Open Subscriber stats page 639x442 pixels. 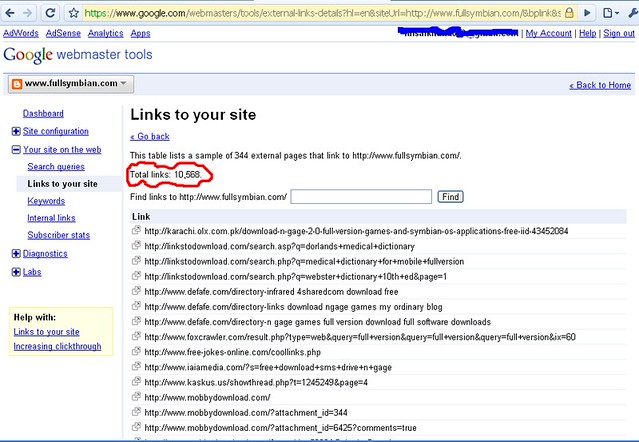tap(59, 235)
